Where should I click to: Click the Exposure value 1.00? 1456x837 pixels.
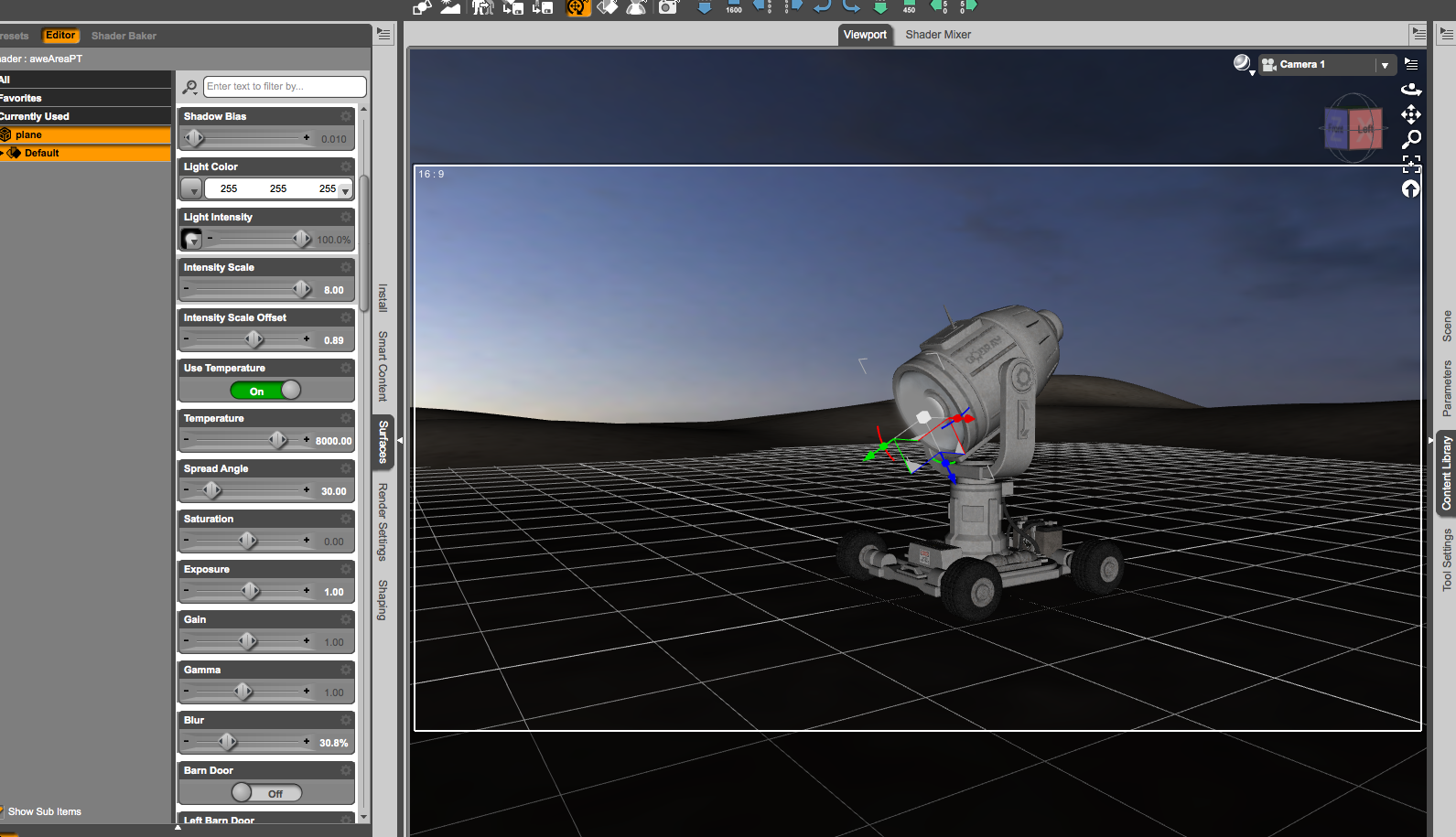pyautogui.click(x=334, y=592)
